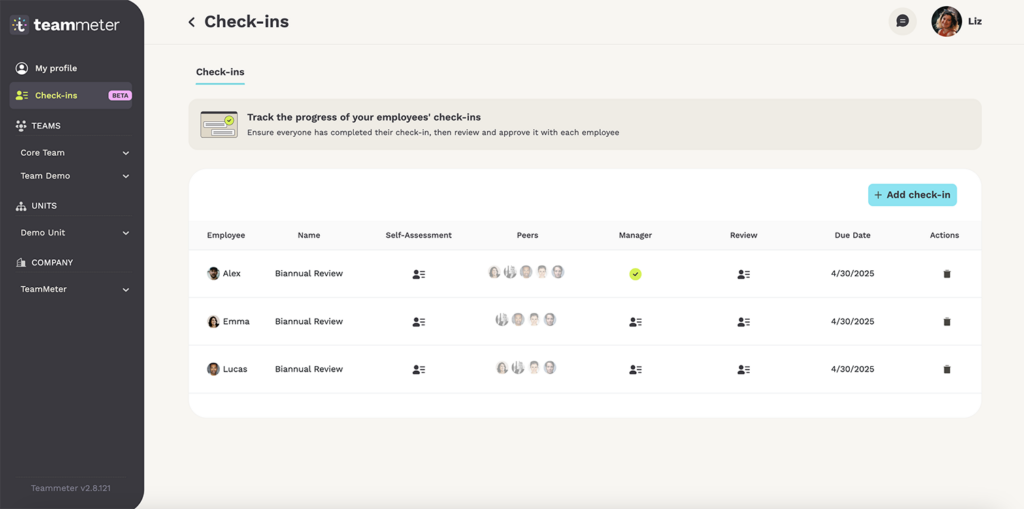
Task: Open Lucas's self-assessment status icon
Action: (419, 370)
